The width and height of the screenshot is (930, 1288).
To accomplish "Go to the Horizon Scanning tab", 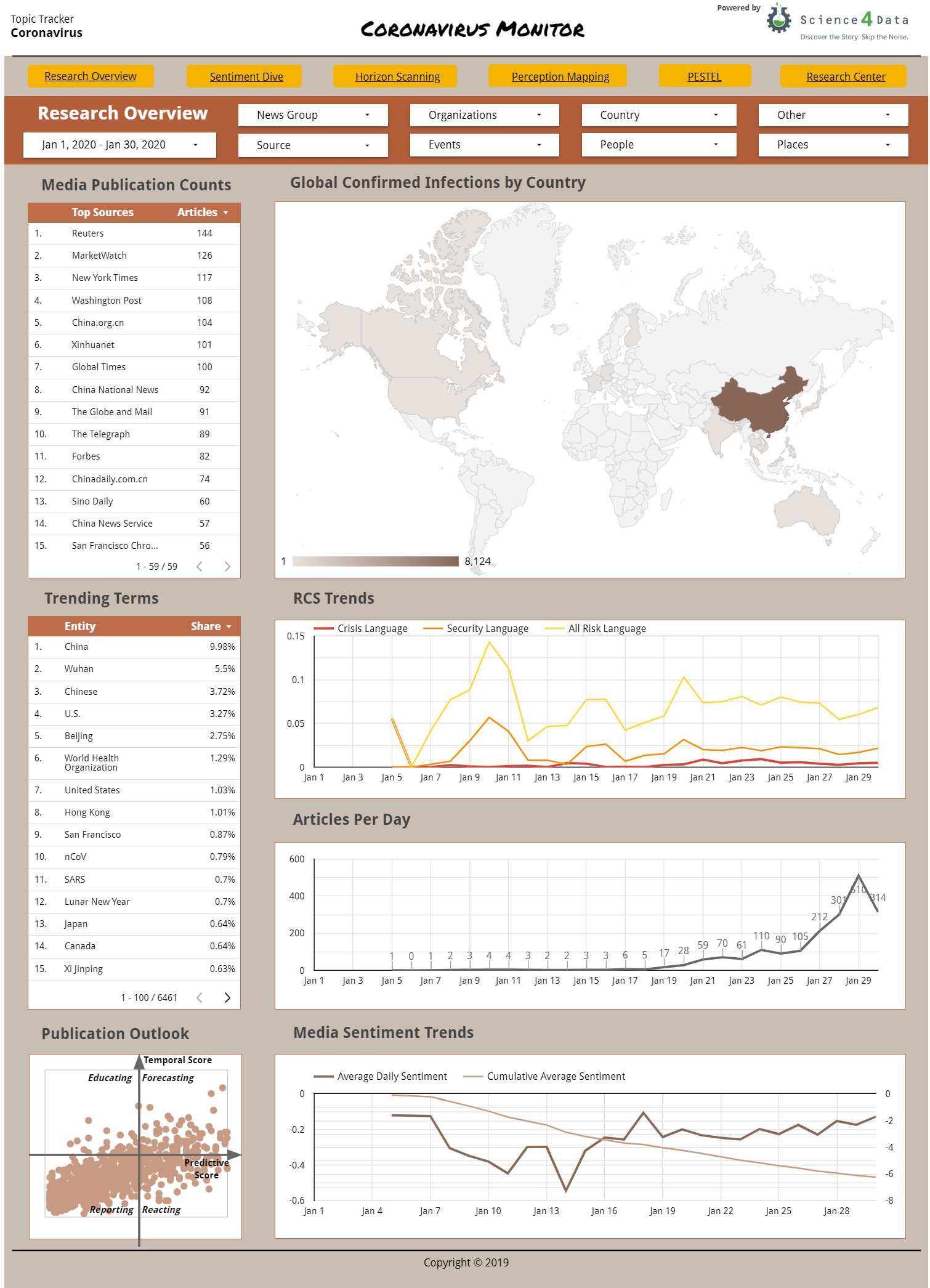I will click(395, 76).
